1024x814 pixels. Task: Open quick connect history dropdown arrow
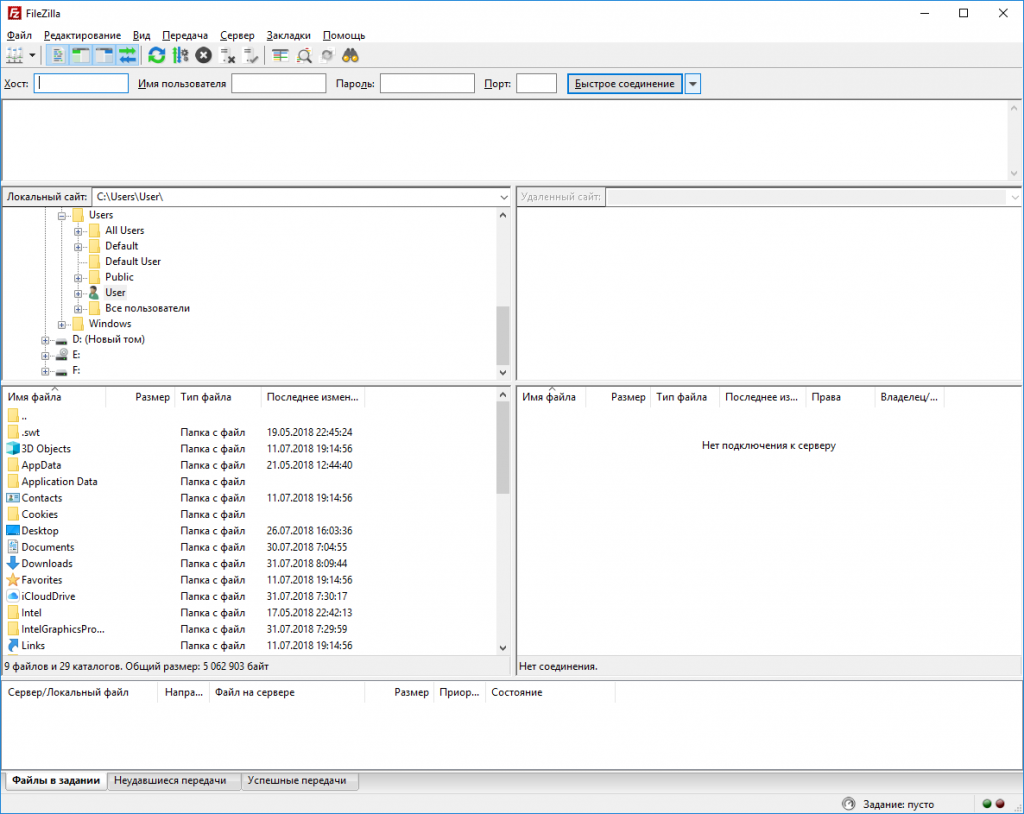[693, 84]
